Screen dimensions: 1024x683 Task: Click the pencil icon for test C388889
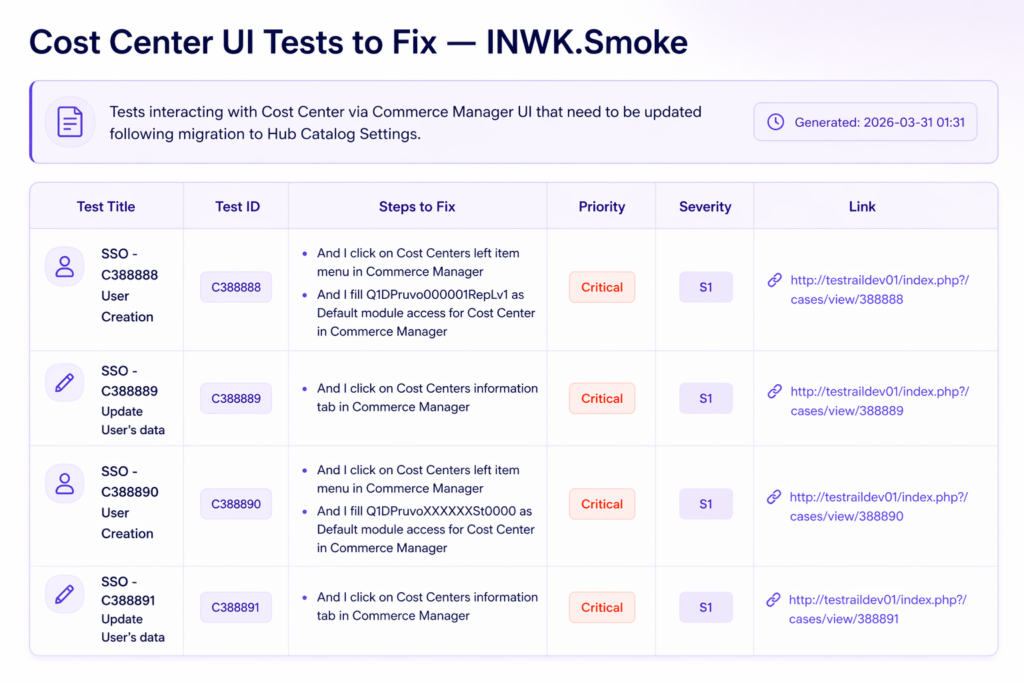point(65,382)
